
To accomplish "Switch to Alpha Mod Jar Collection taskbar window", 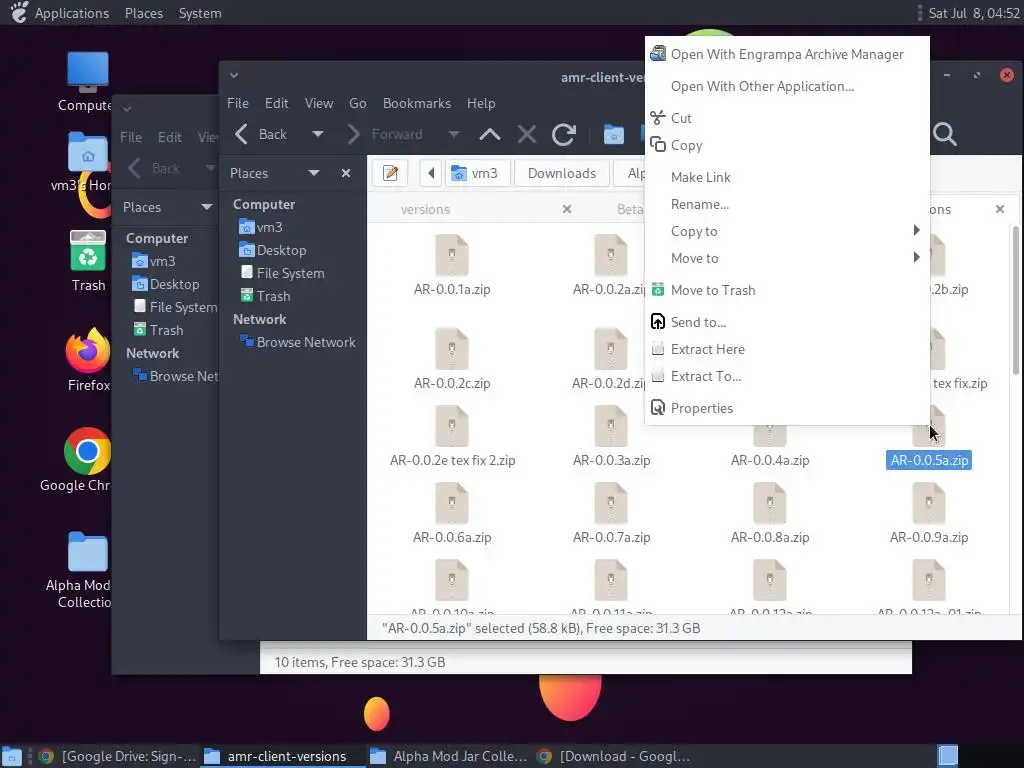I will click(x=448, y=756).
